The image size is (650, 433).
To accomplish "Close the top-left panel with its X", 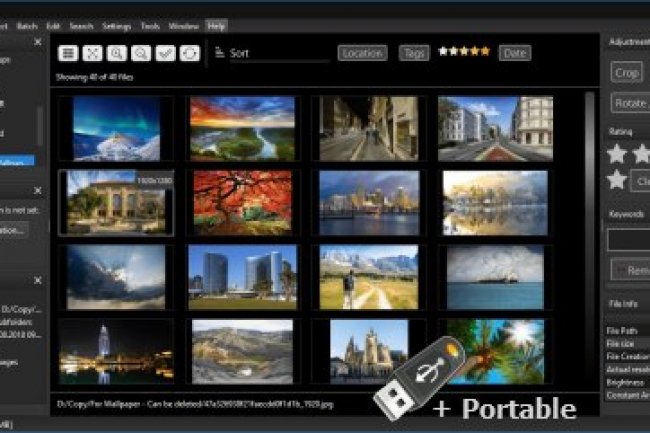I will click(38, 42).
